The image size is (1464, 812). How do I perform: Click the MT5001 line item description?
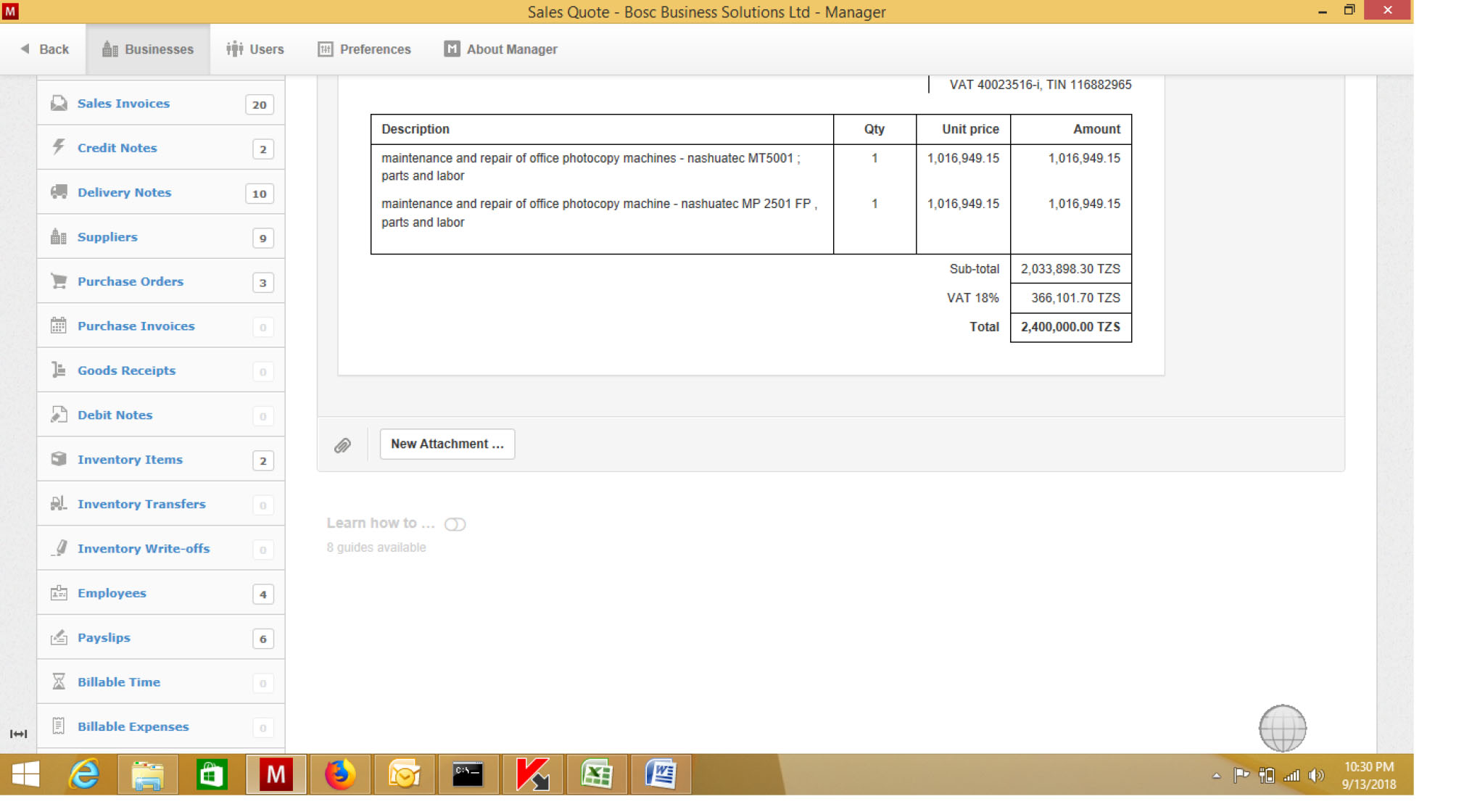coord(590,167)
